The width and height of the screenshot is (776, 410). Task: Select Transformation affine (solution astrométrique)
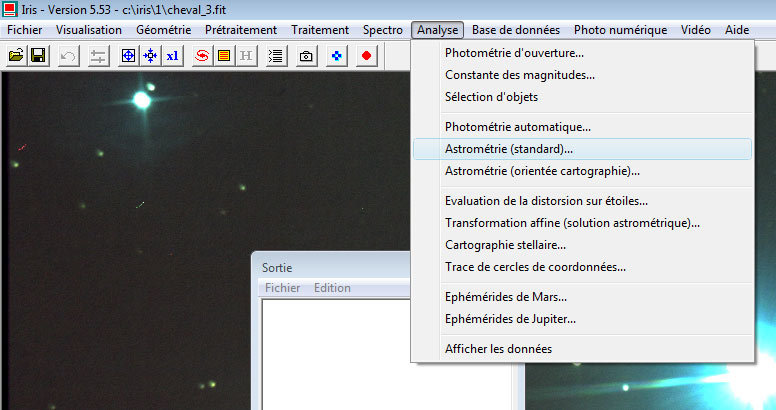(x=582, y=223)
